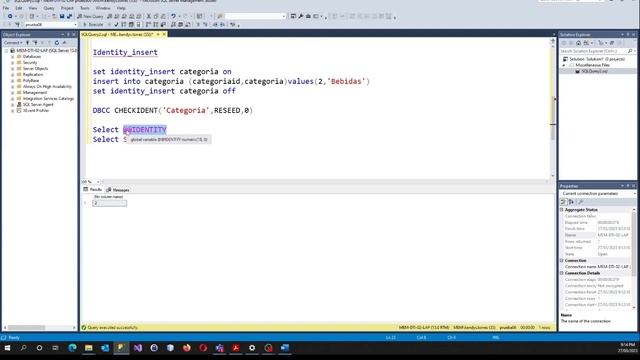Click the DBCC CHECKIDENT code line
This screenshot has height=360, width=640.
coord(173,111)
